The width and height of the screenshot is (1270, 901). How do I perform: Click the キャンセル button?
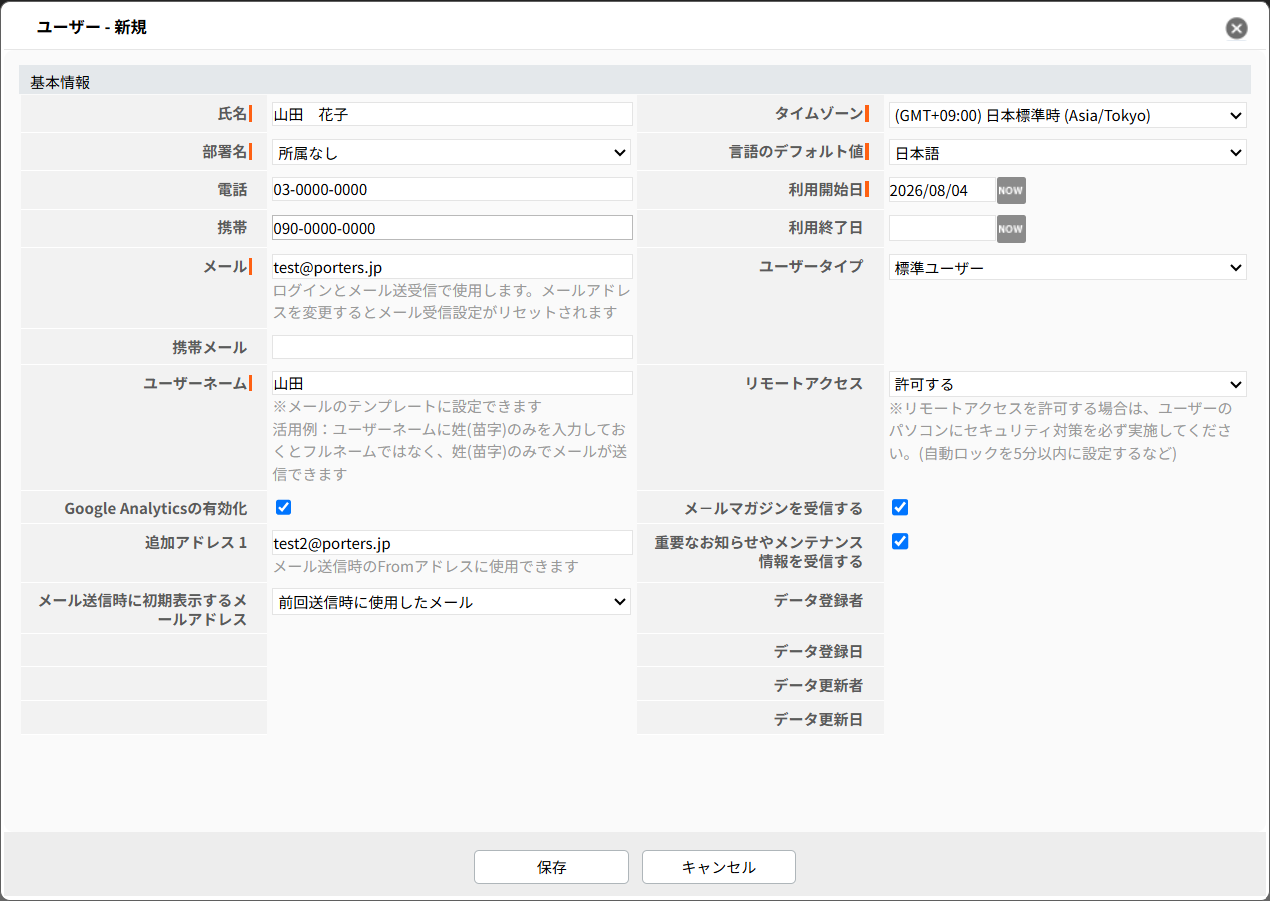tap(719, 867)
